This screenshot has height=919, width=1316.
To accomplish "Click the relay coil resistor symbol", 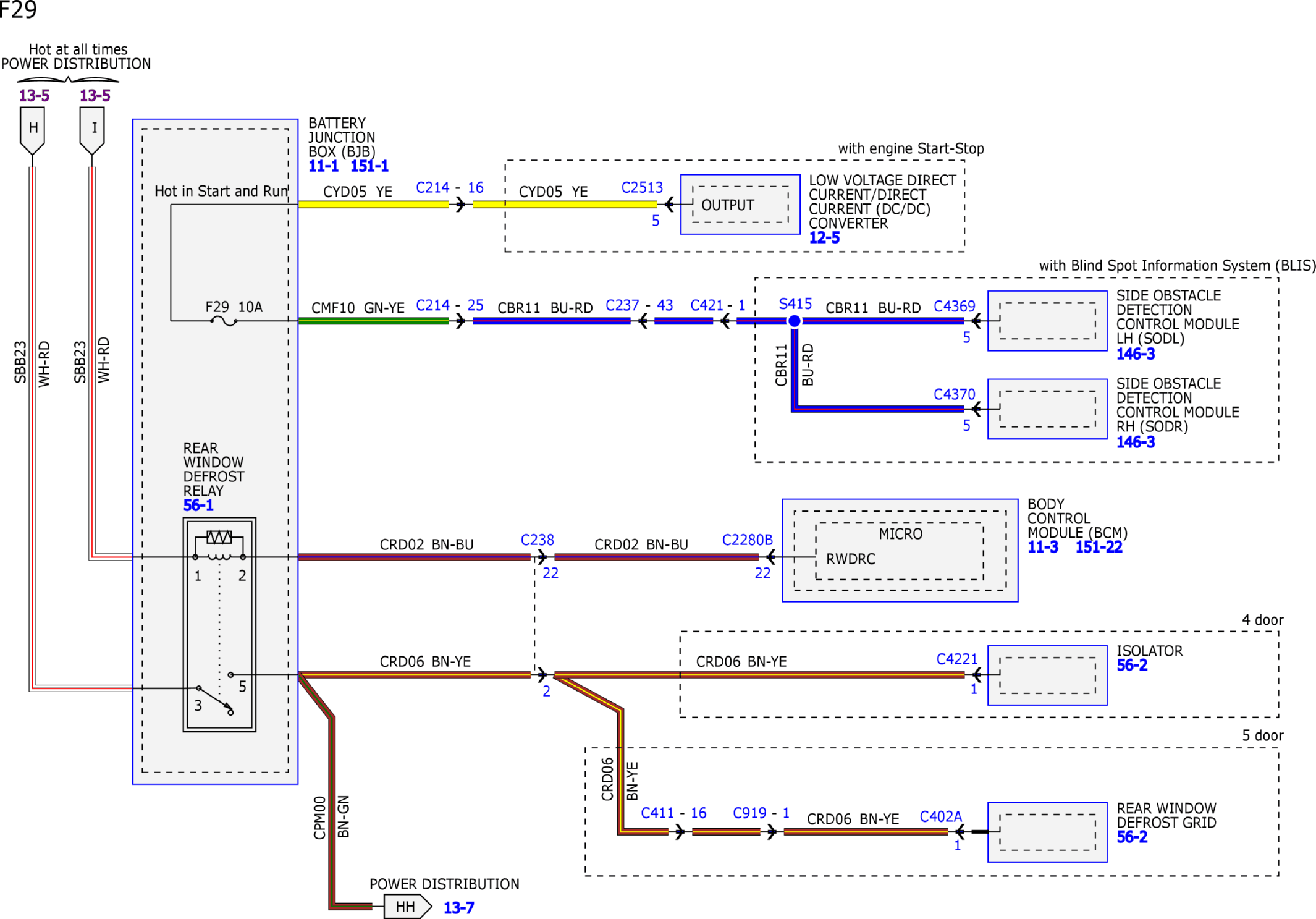I will [219, 537].
